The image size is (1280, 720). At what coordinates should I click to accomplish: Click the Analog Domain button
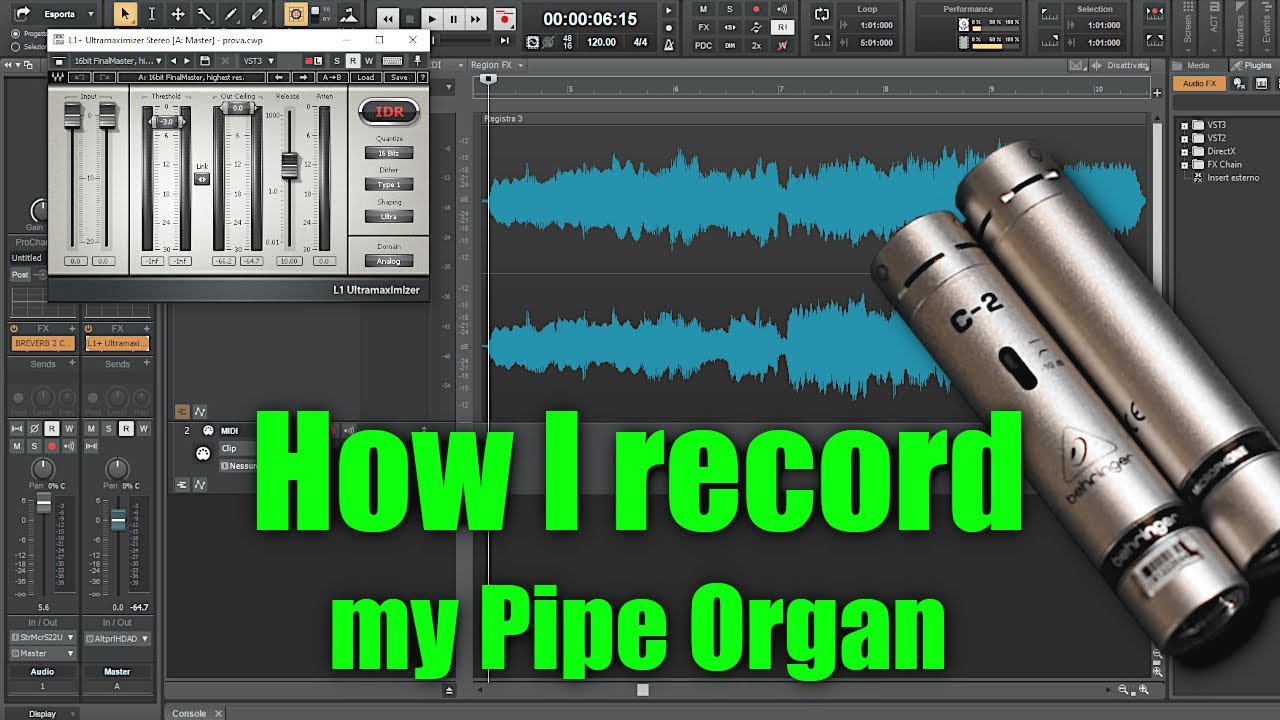(388, 261)
